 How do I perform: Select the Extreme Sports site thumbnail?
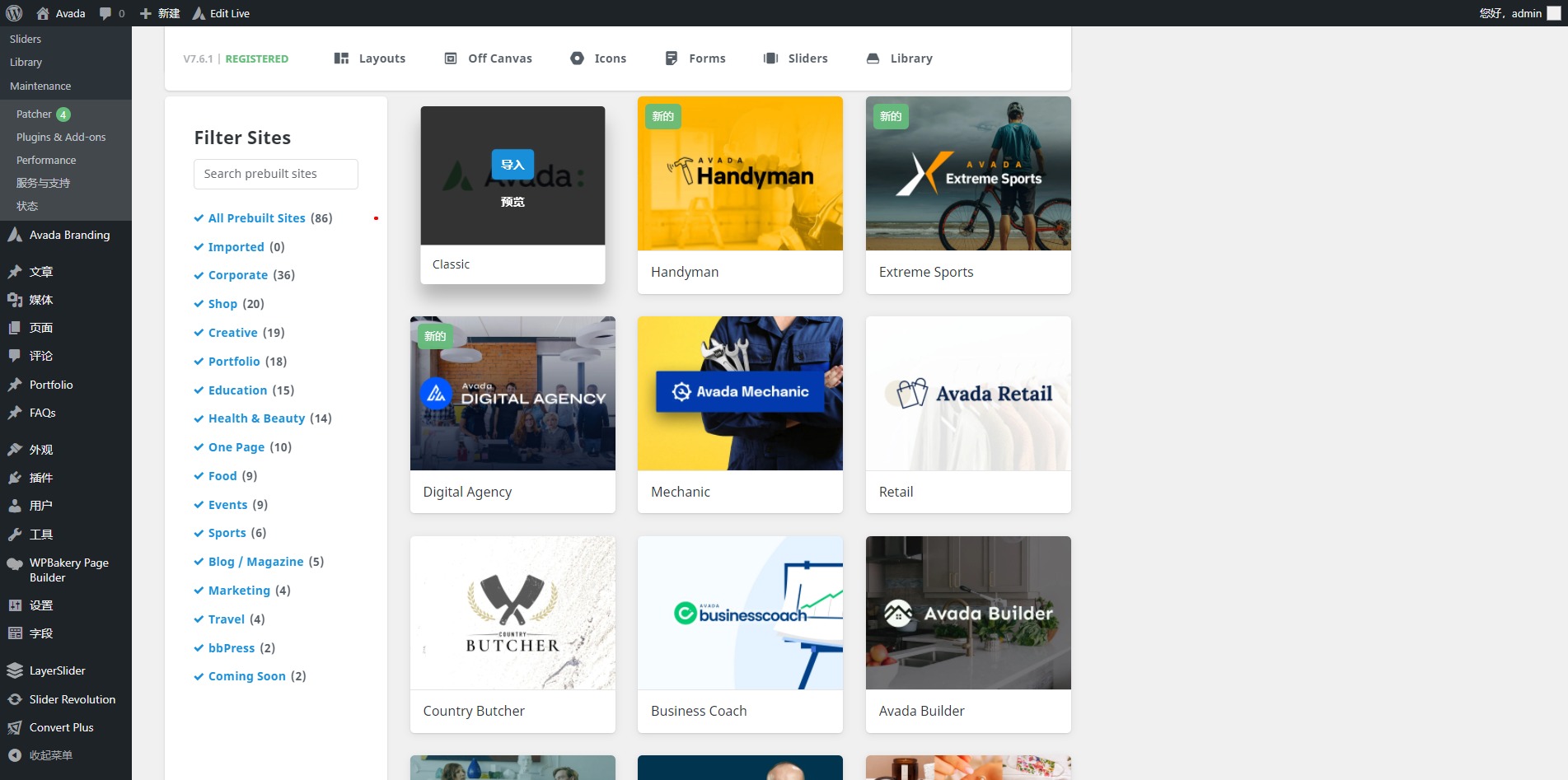[x=968, y=174]
